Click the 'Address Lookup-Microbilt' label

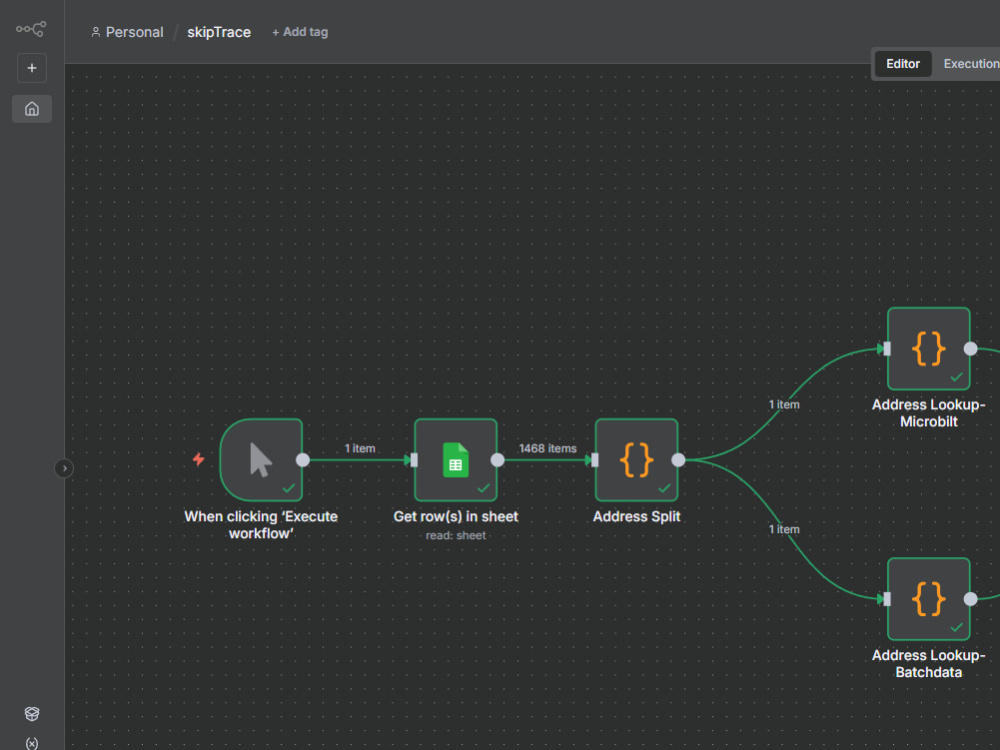pos(929,413)
